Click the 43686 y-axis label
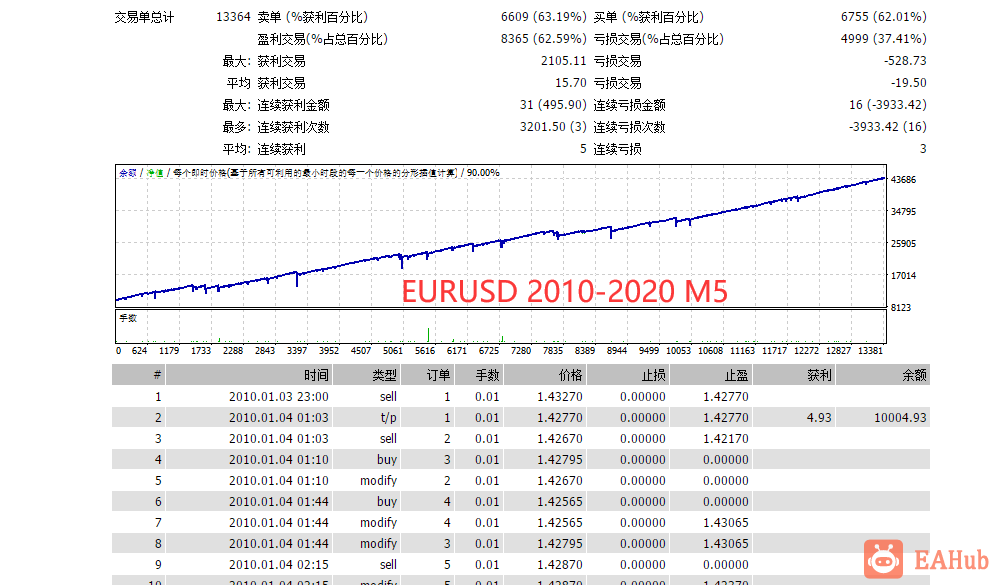1003x585 pixels. [903, 180]
